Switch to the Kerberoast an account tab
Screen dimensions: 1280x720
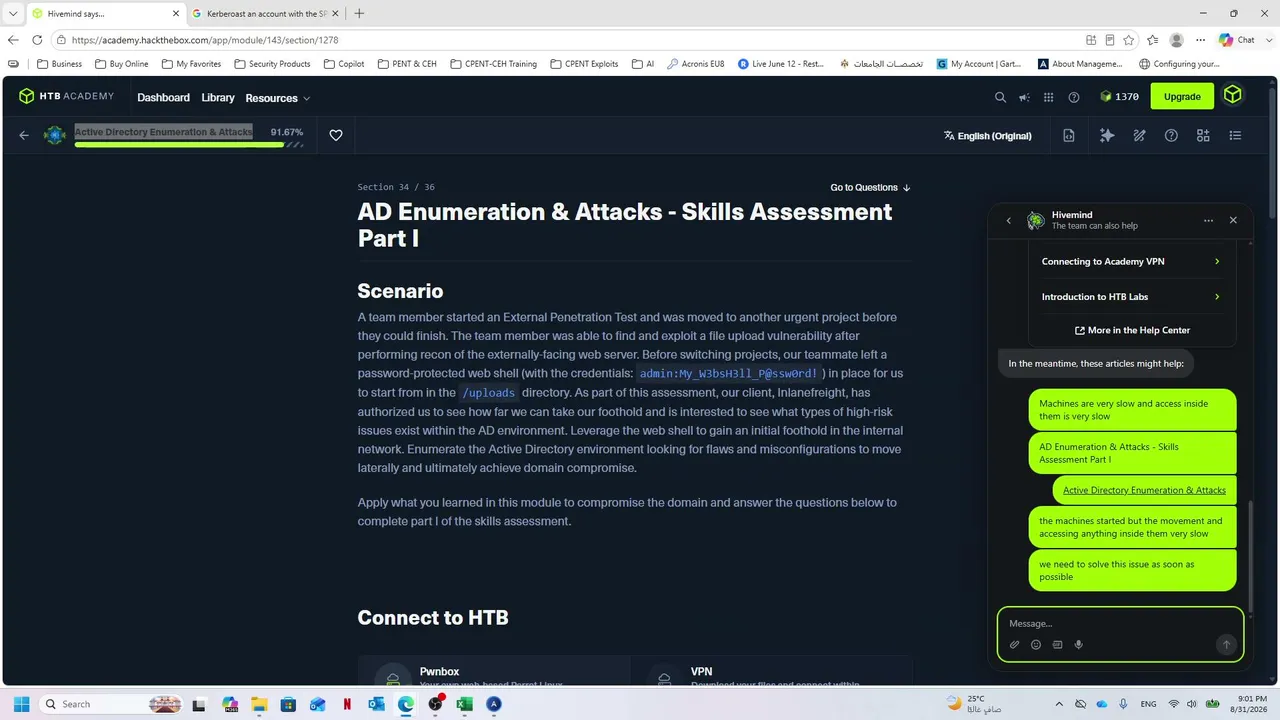[x=265, y=14]
